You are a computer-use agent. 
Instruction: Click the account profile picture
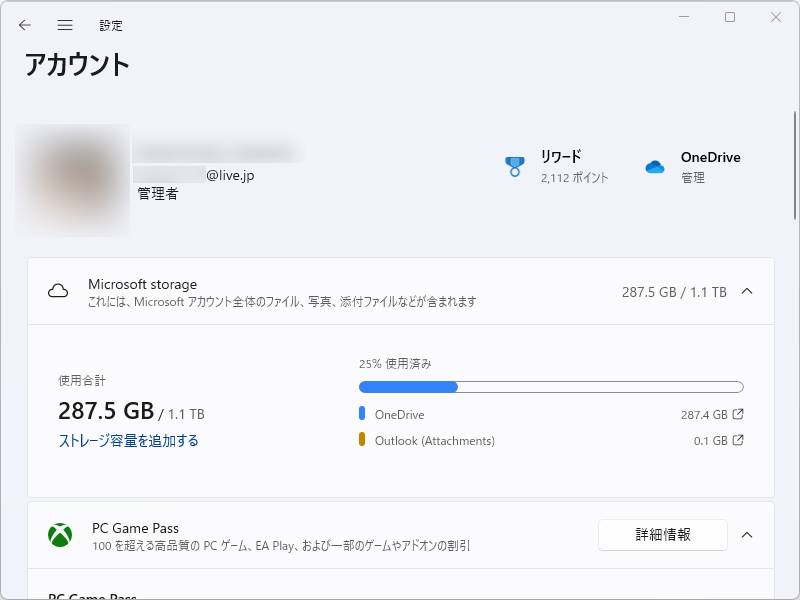[75, 180]
